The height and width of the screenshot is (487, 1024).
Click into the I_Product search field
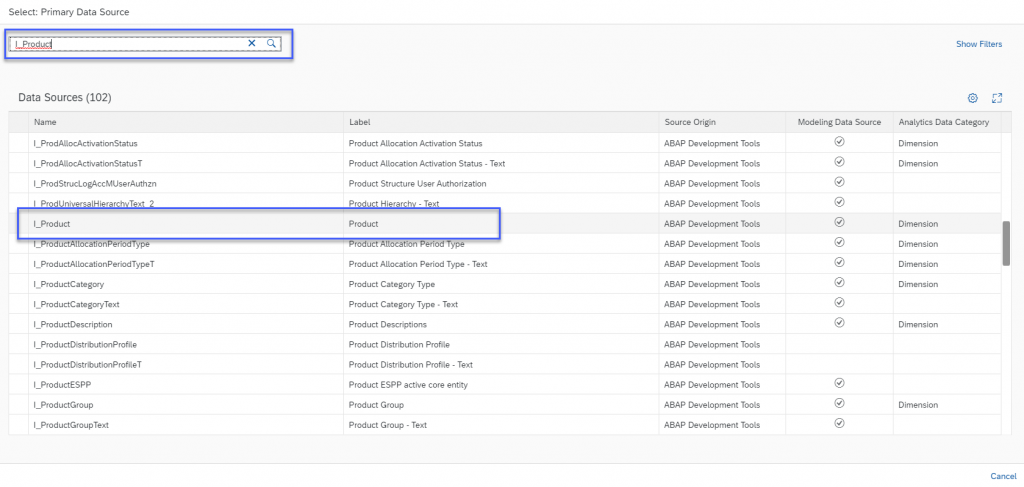(x=128, y=43)
